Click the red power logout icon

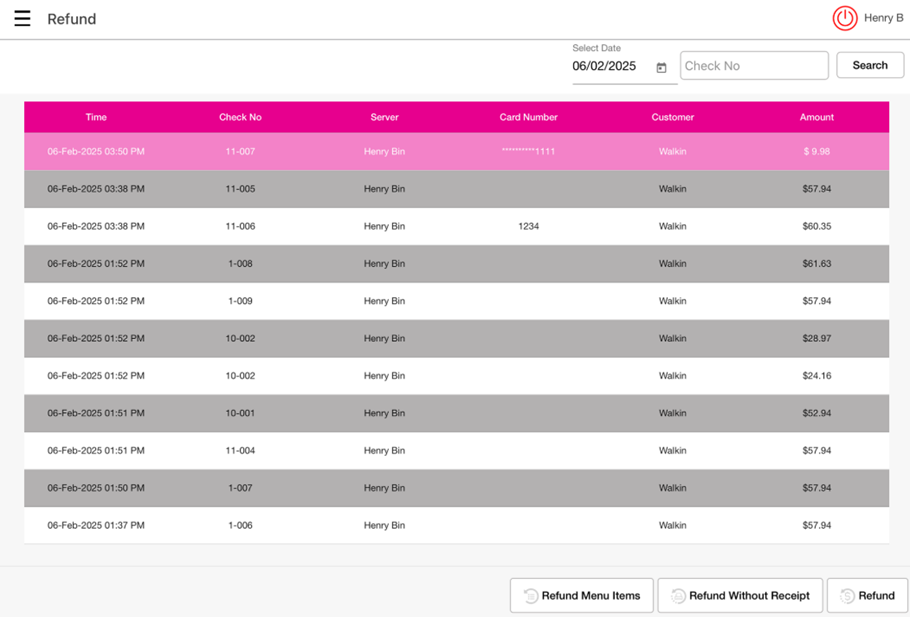(845, 18)
